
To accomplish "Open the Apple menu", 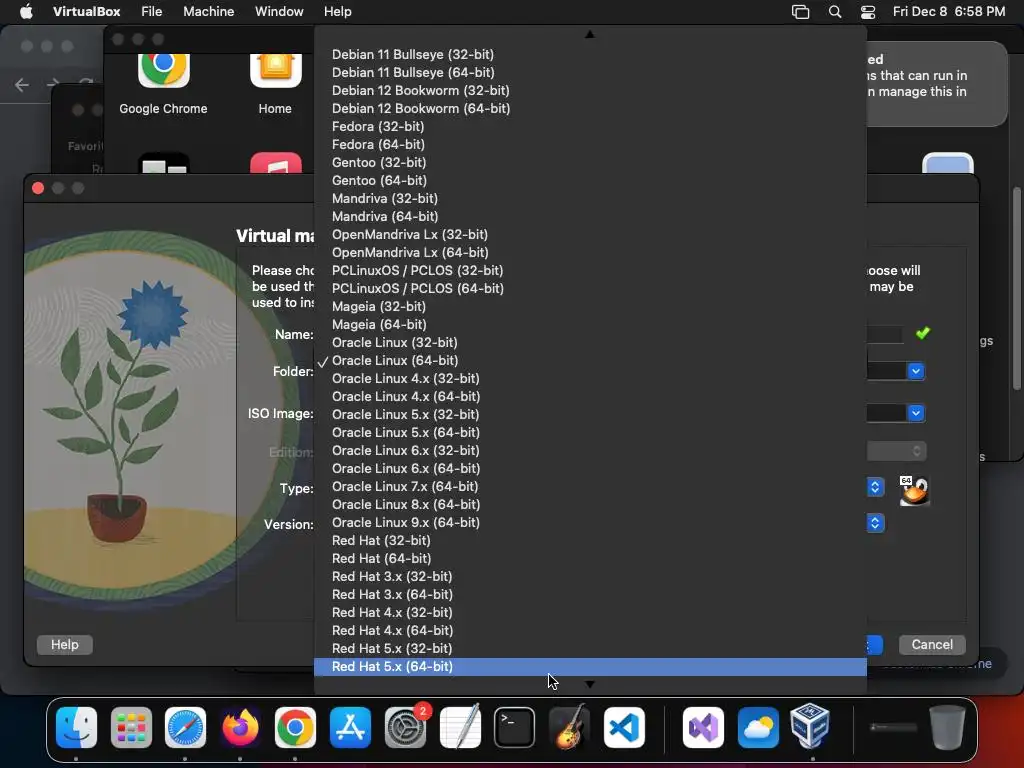I will (26, 12).
